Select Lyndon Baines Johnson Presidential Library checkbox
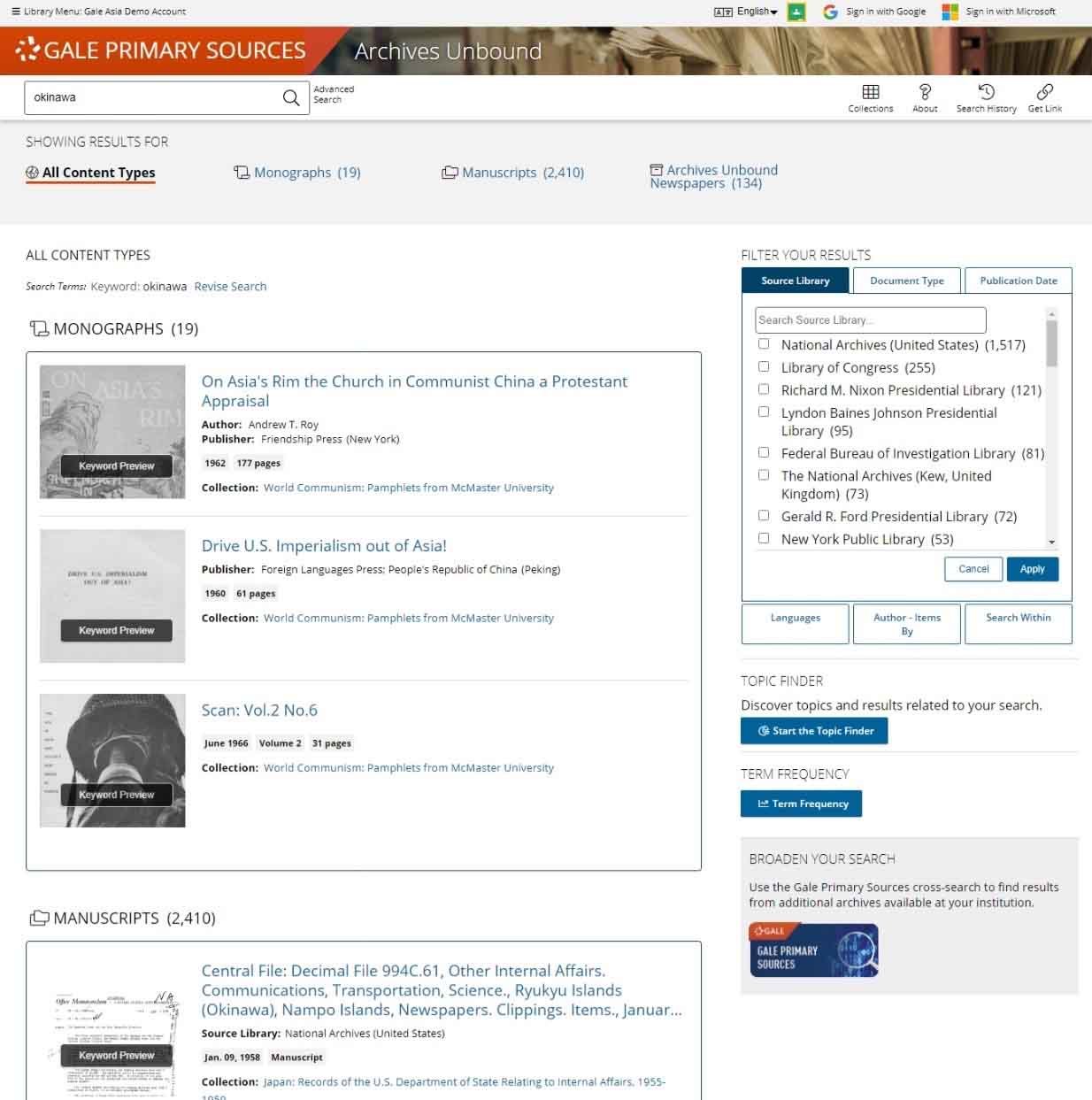The image size is (1092, 1100). coord(764,412)
